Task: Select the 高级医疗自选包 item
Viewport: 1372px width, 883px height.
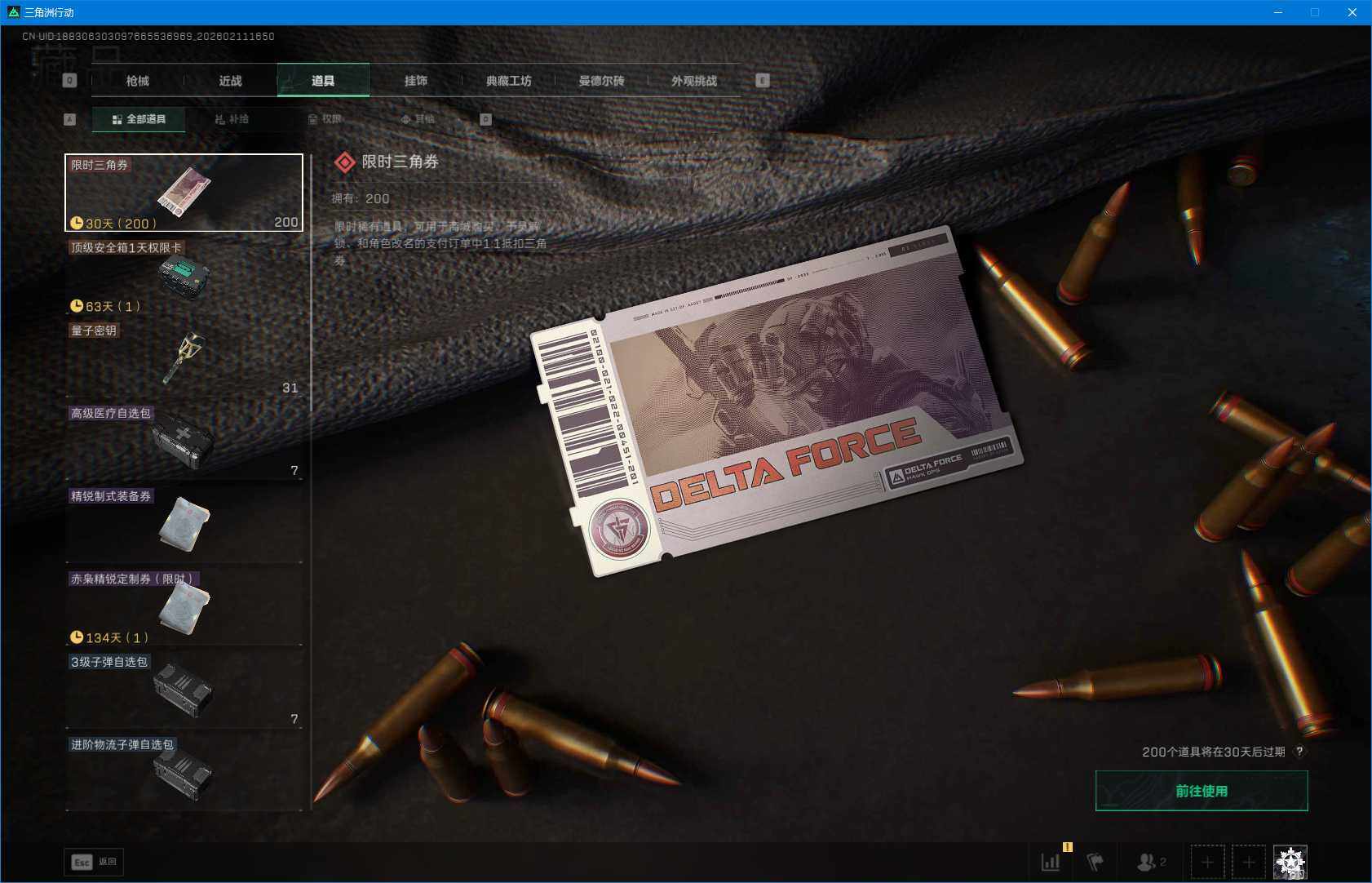Action: coord(184,441)
